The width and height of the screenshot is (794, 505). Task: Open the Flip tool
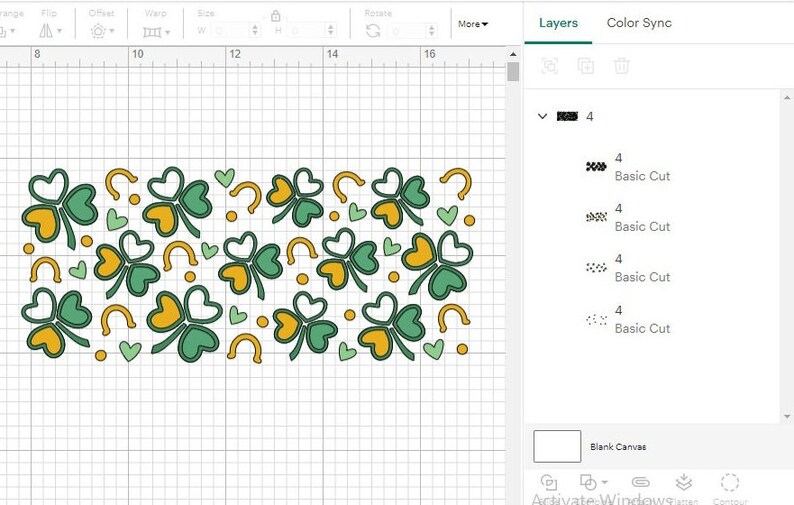click(46, 31)
